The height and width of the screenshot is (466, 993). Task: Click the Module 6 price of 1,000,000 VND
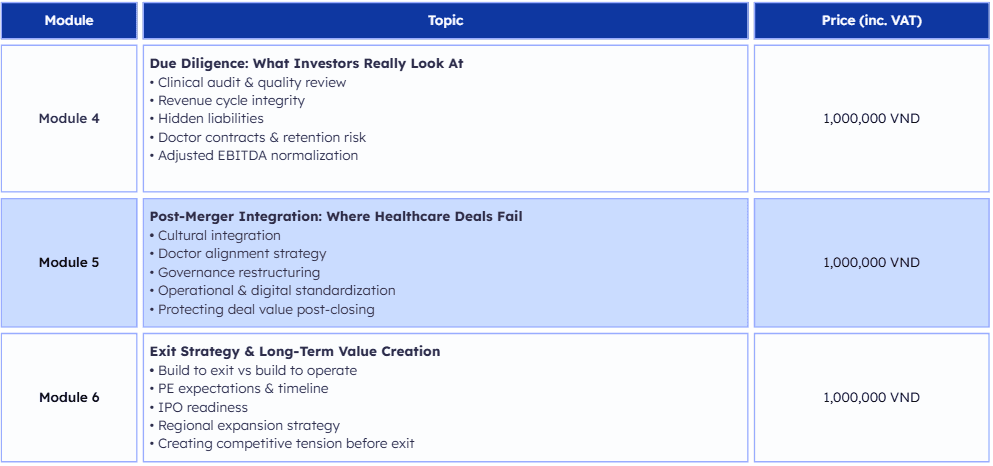coord(871,397)
